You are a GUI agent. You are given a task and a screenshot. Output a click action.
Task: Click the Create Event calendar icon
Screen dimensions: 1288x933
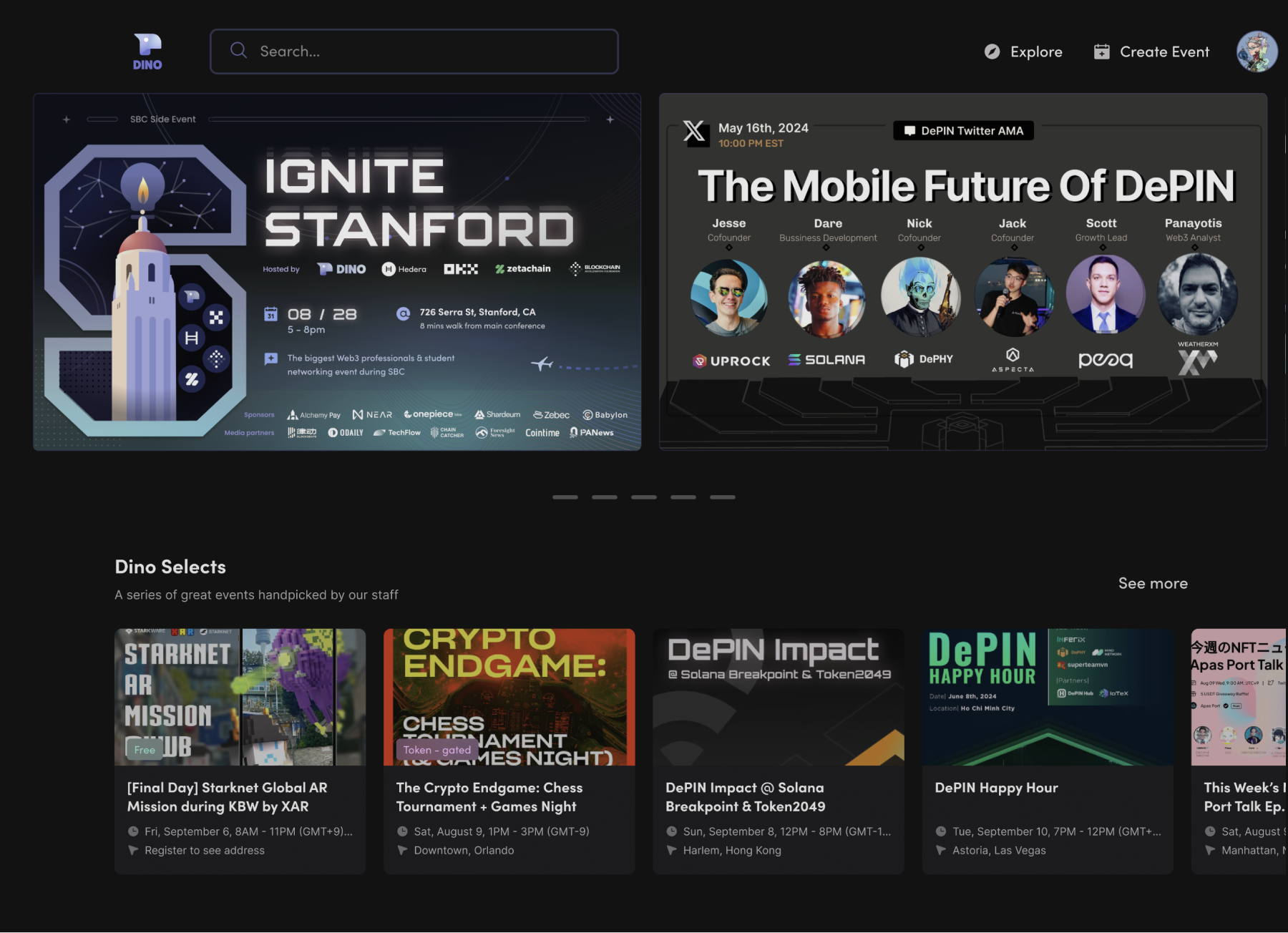tap(1101, 52)
